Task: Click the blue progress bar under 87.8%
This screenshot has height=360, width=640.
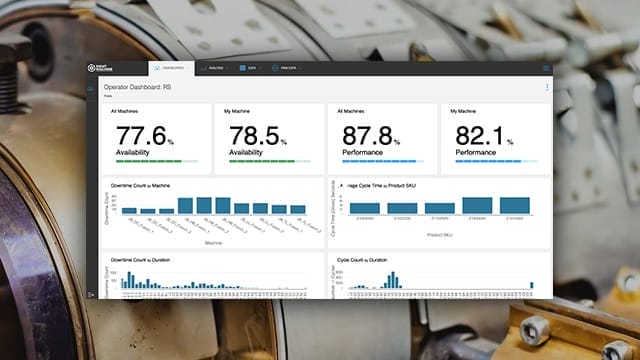Action: [383, 161]
